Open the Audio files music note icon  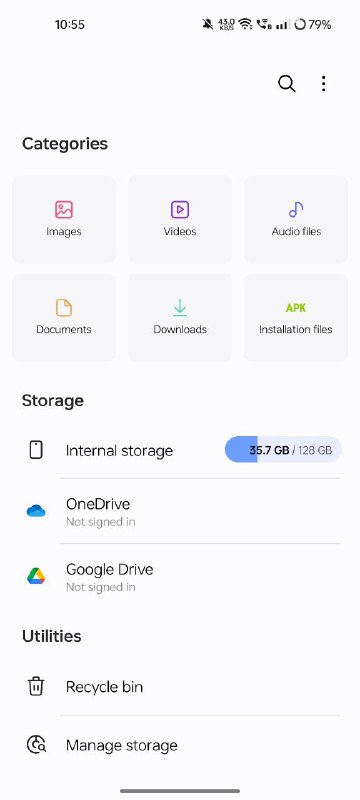coord(296,209)
